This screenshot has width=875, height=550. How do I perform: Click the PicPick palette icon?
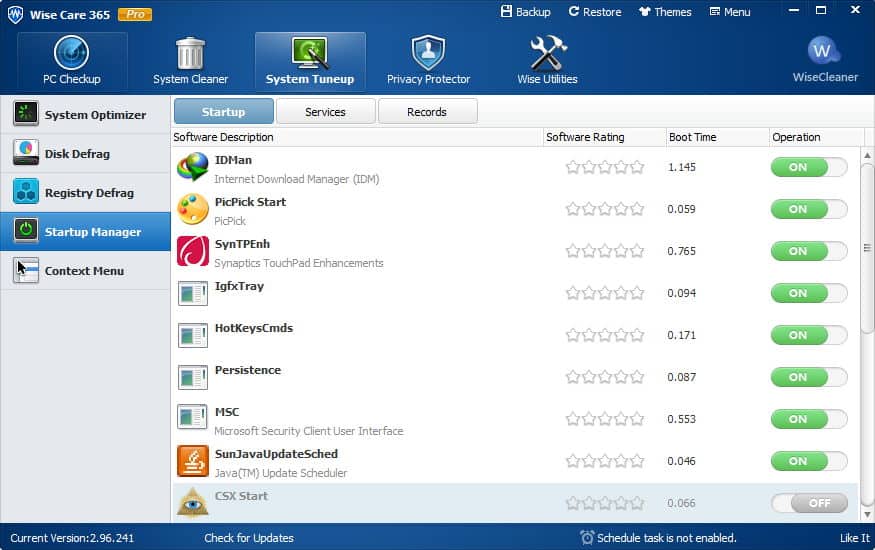pyautogui.click(x=193, y=209)
